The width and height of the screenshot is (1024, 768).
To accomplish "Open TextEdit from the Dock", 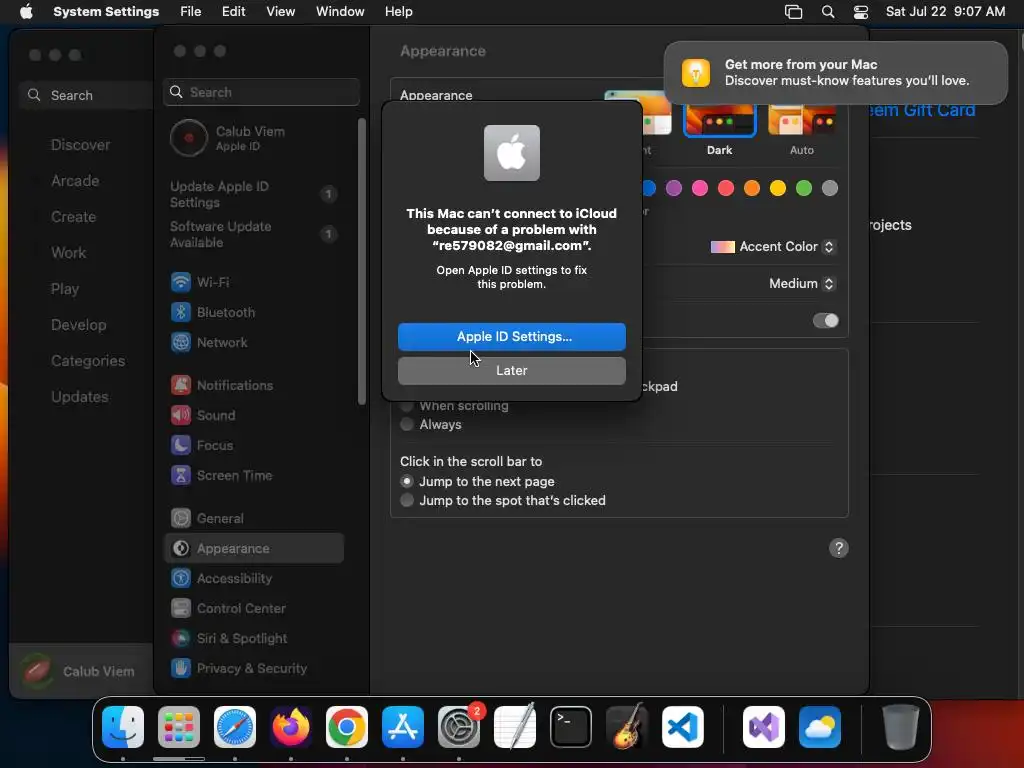I will pyautogui.click(x=515, y=727).
